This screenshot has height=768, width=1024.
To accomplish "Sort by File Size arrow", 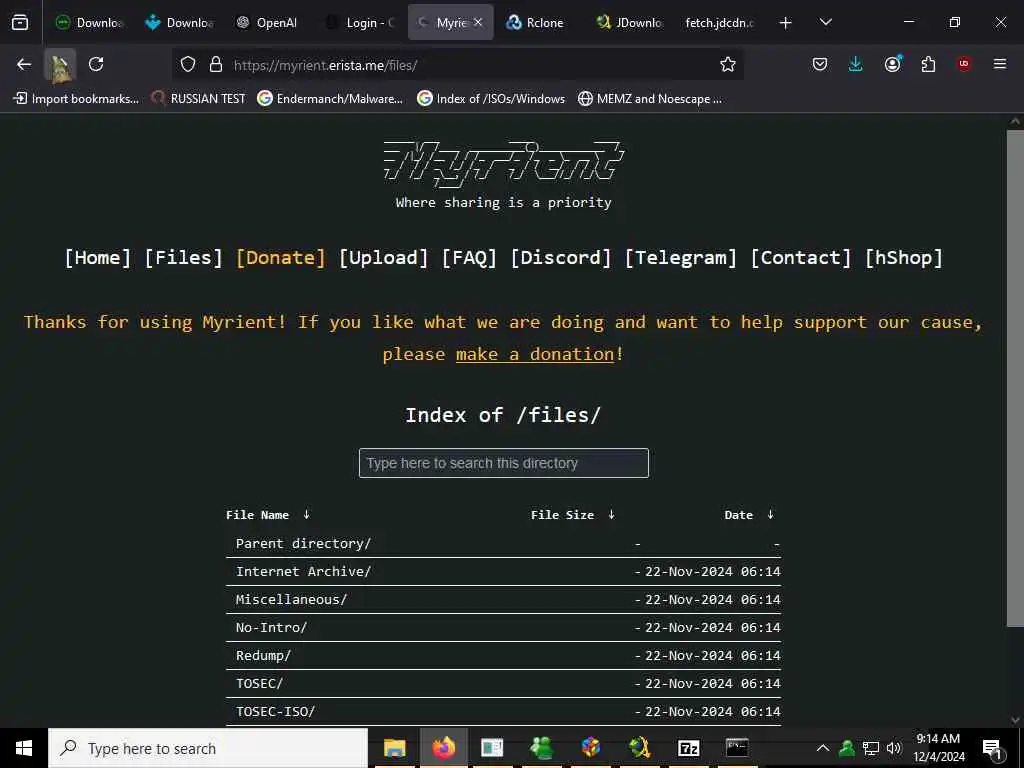I will tap(611, 515).
